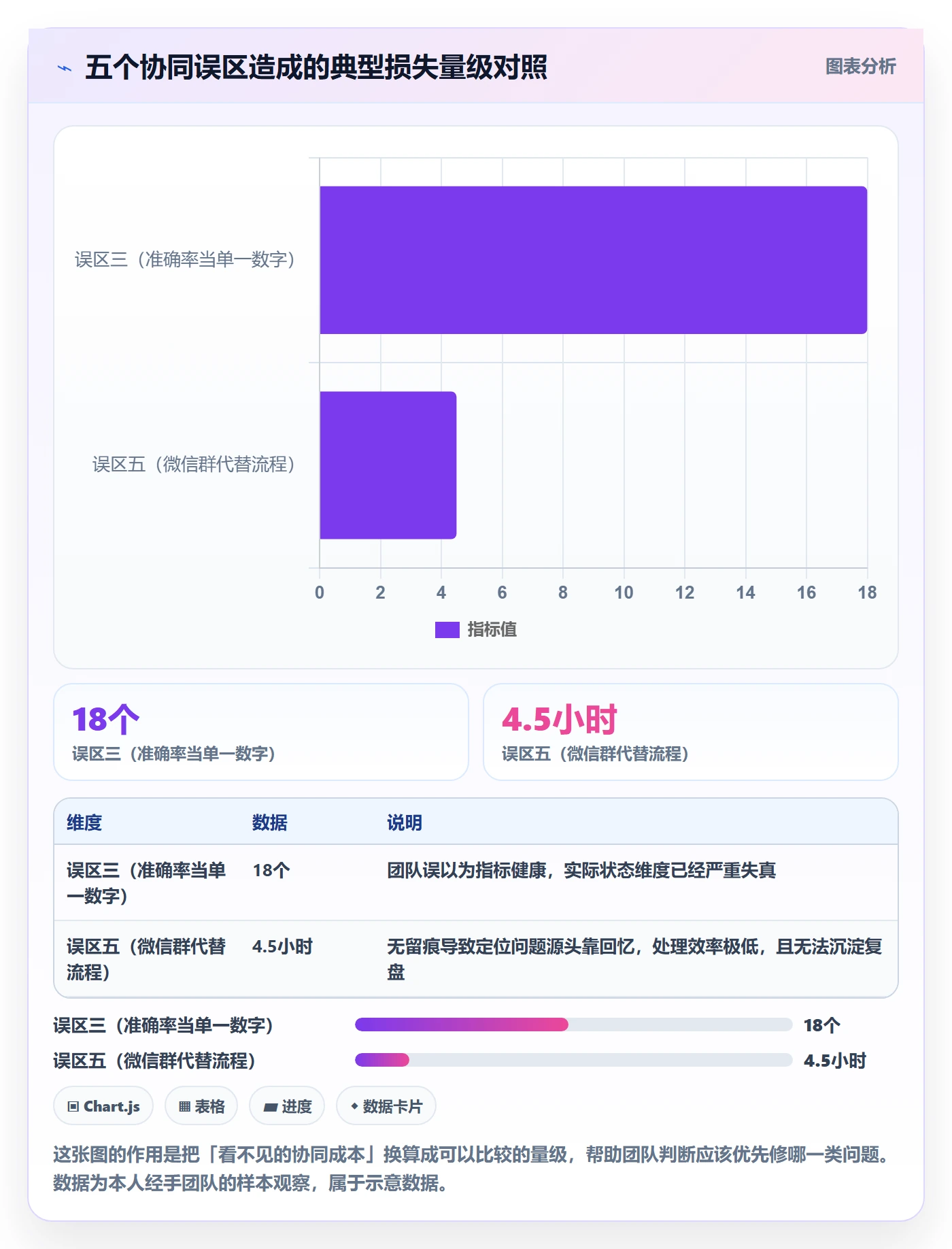952x1249 pixels.
Task: Select the 4.5小时 cell in the table
Action: [282, 946]
